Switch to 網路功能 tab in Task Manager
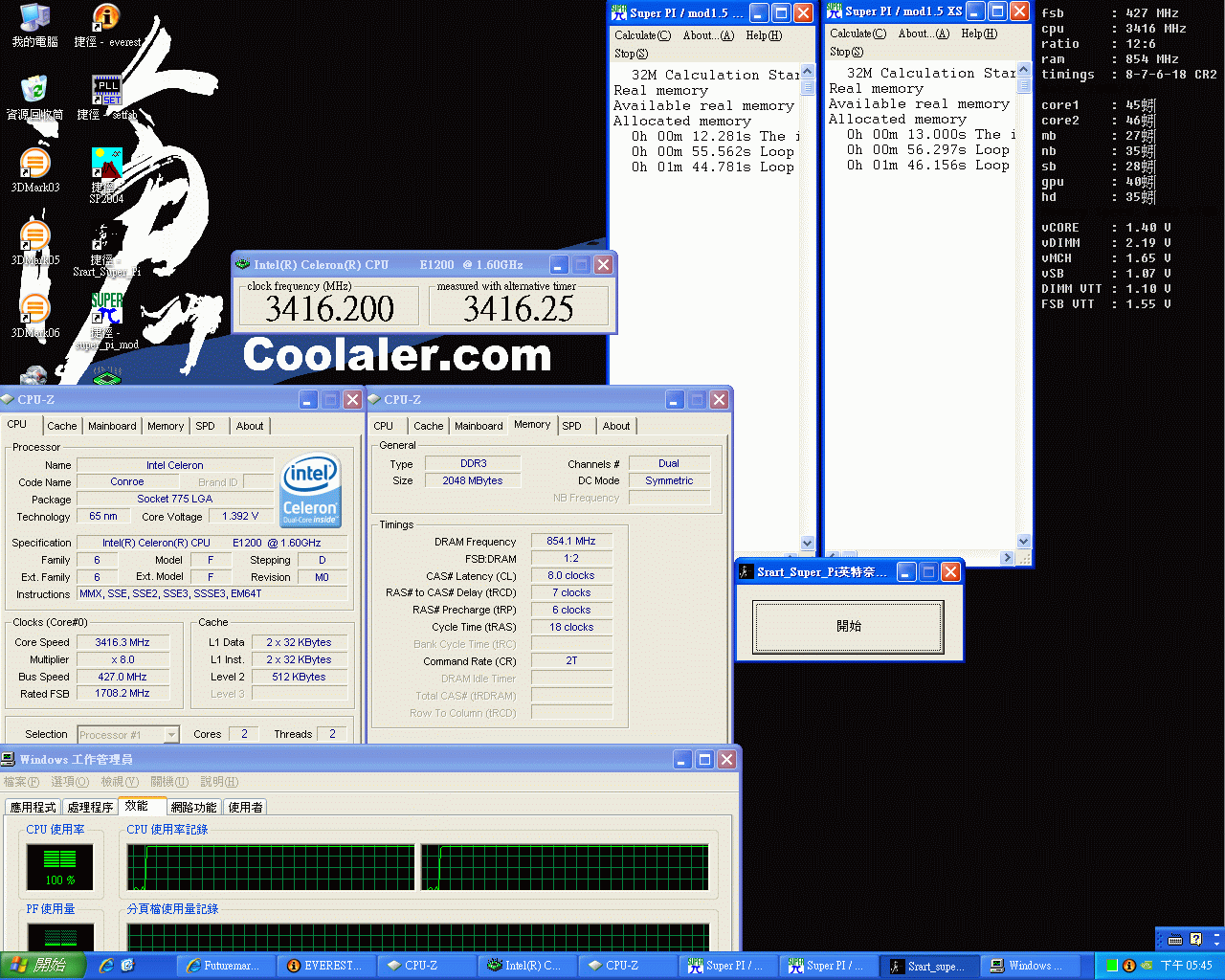Screen dimensions: 1225x980 pyautogui.click(x=194, y=807)
